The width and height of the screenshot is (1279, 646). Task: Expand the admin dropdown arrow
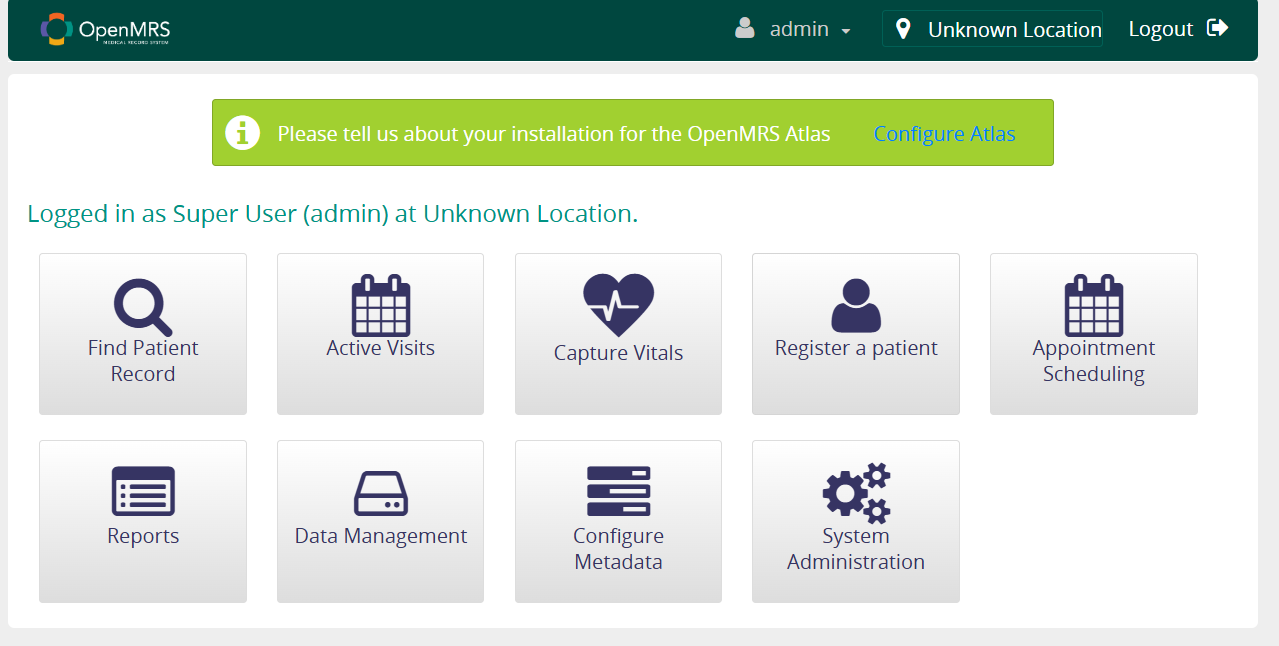point(846,31)
